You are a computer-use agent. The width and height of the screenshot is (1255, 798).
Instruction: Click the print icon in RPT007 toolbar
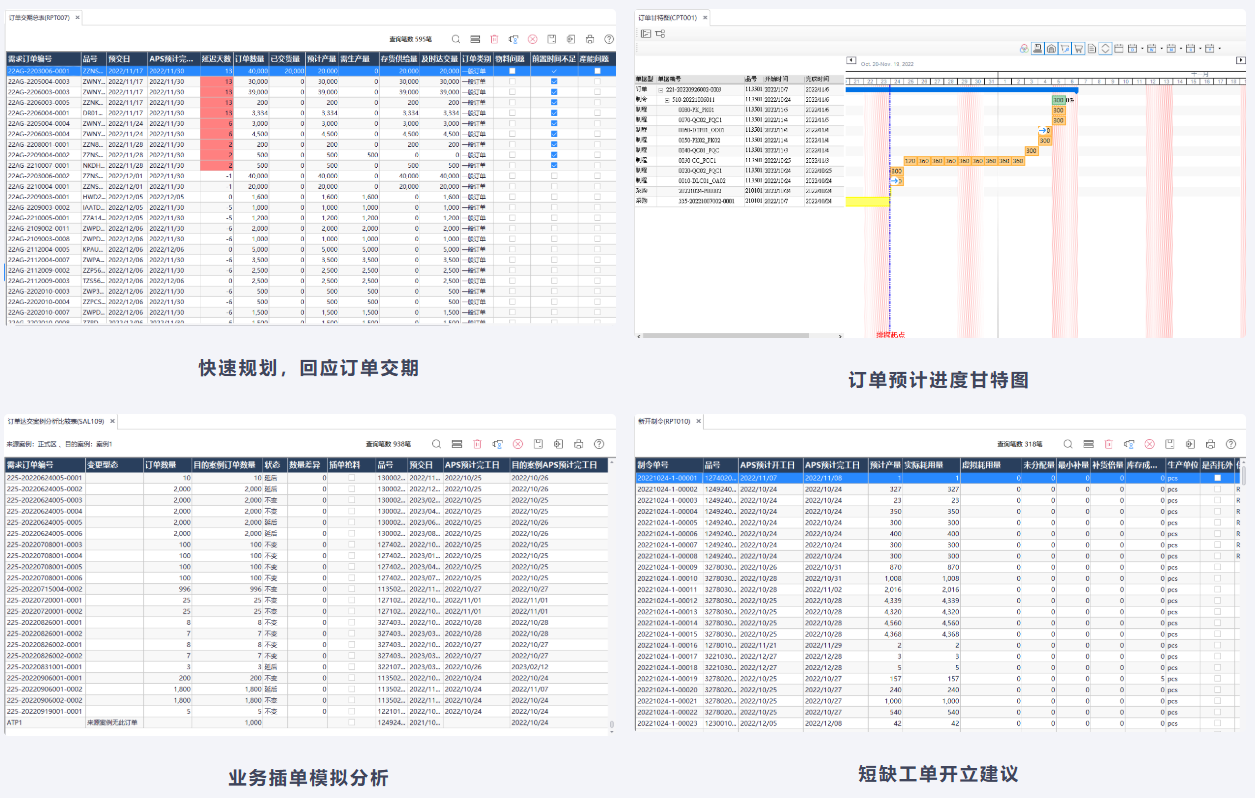tap(589, 39)
